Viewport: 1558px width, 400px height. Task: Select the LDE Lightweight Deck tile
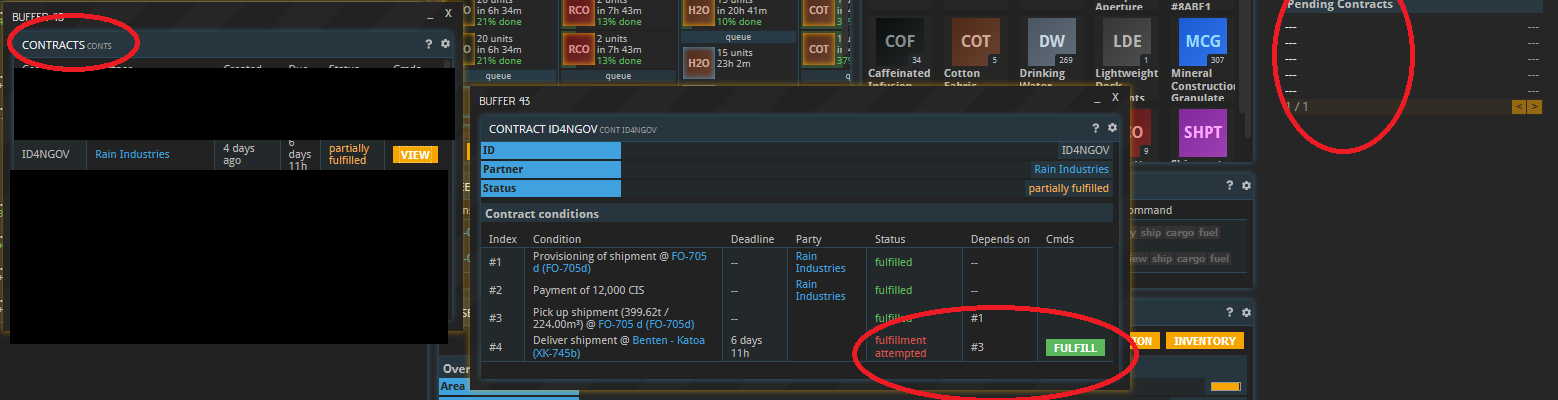[x=1128, y=42]
